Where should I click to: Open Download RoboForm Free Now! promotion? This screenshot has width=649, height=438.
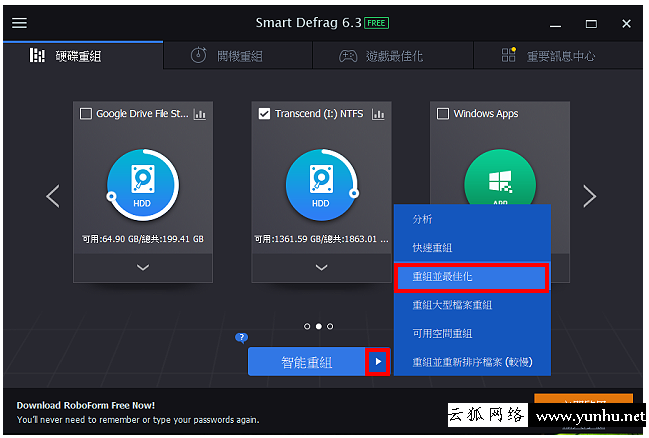click(86, 405)
